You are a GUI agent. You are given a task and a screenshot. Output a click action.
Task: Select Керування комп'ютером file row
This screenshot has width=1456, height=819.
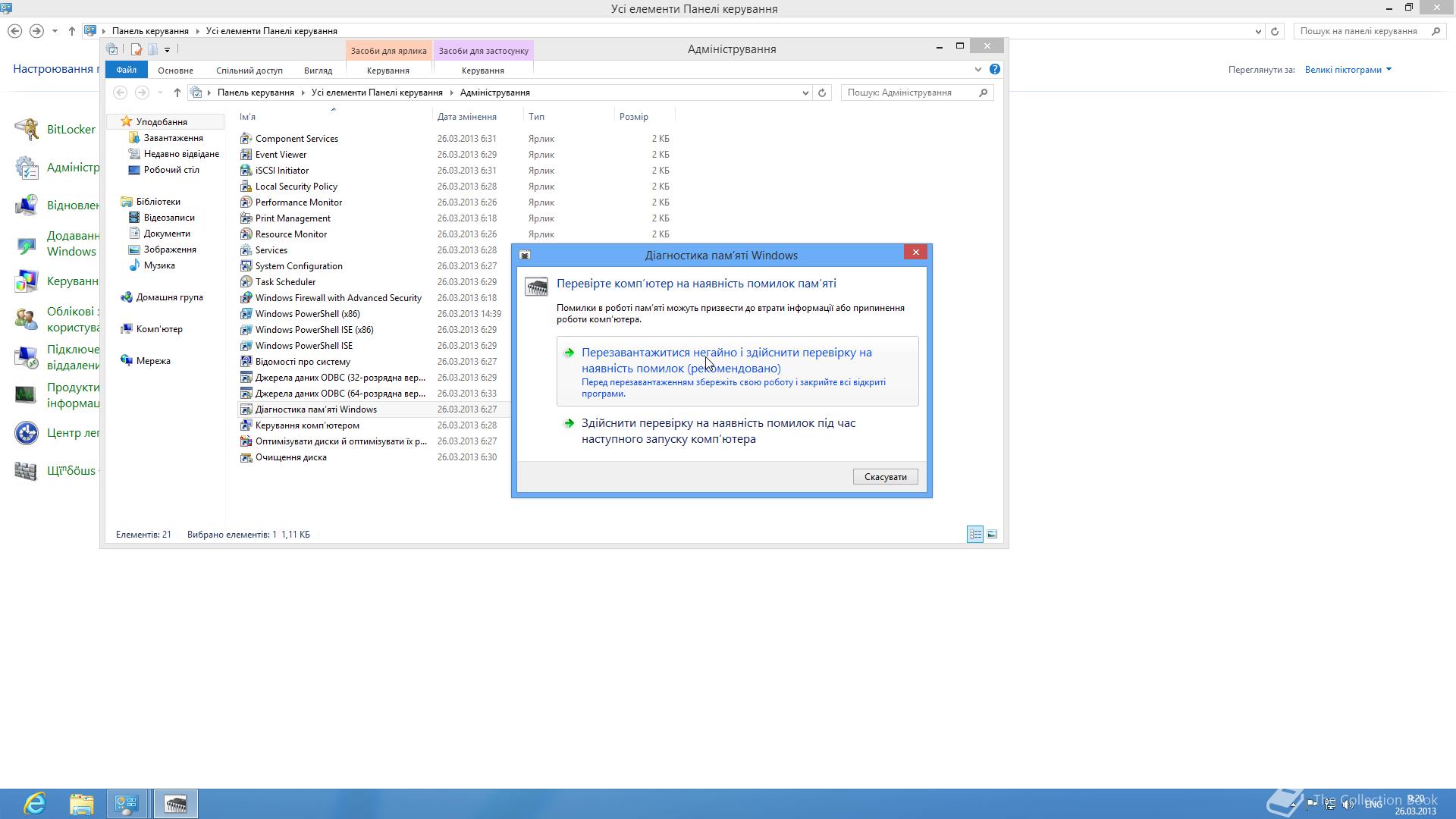(455, 425)
